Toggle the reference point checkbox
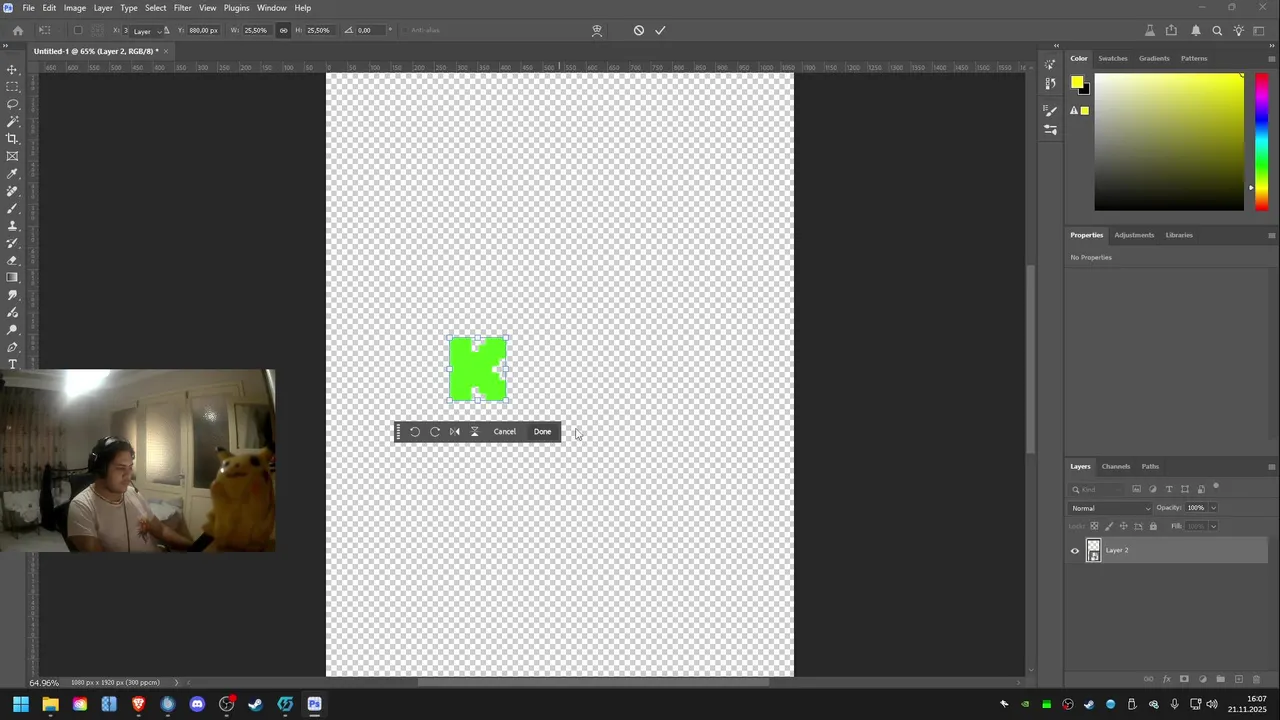The image size is (1280, 720). pos(78,30)
